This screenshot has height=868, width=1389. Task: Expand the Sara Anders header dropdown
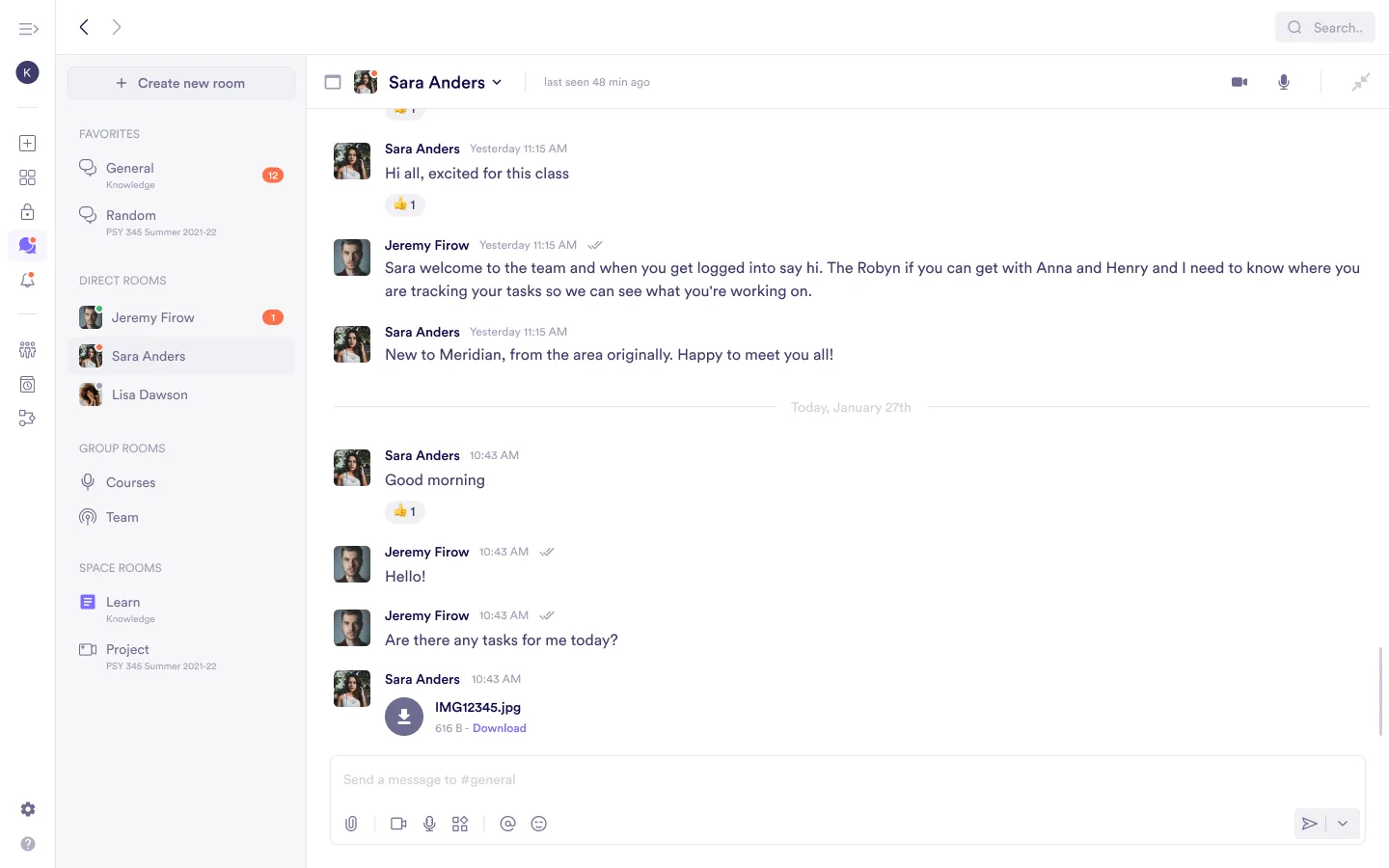coord(497,82)
